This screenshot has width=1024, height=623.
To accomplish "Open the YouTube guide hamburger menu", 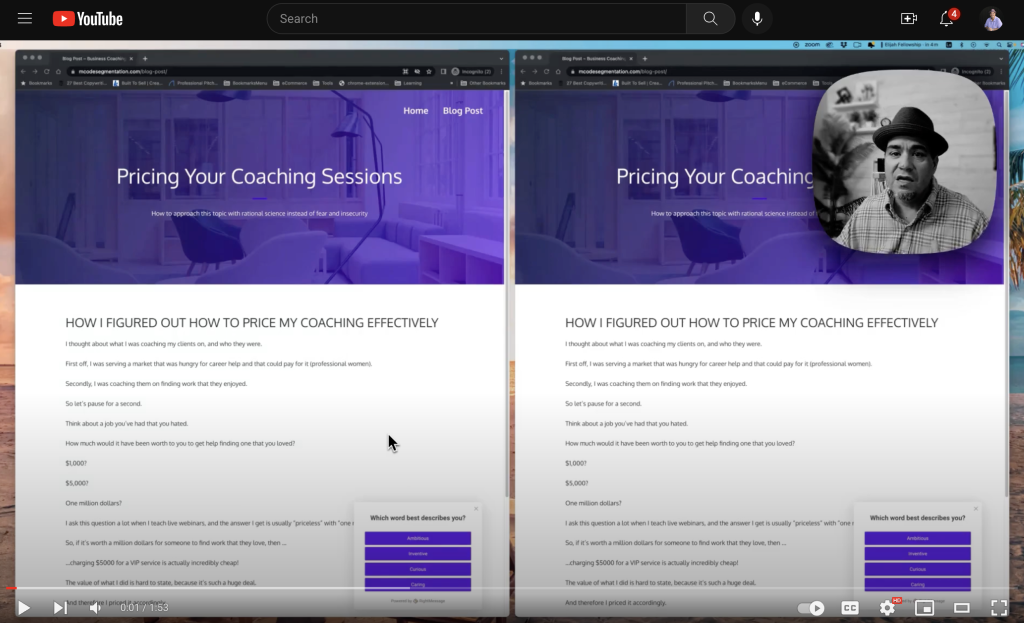I will coord(25,19).
